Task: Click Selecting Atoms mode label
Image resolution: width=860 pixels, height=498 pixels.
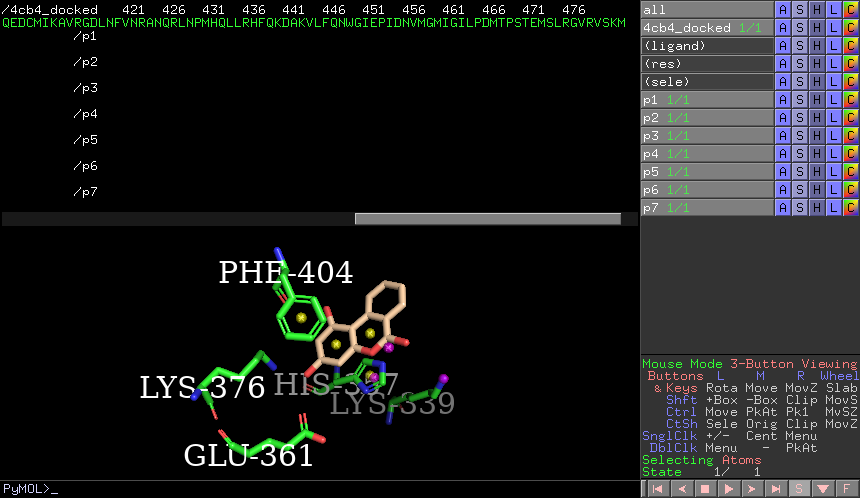Action: (x=701, y=460)
